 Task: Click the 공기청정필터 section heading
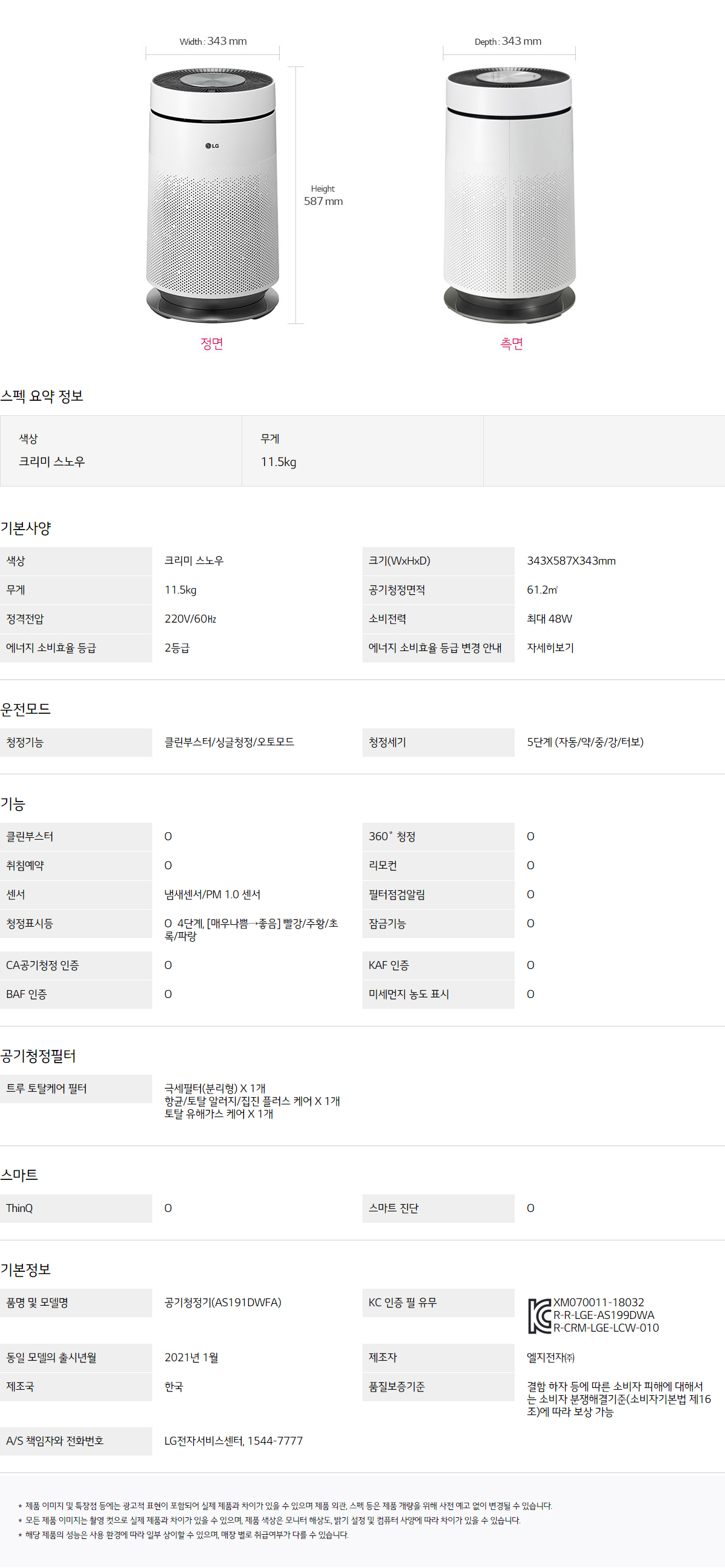(x=37, y=1055)
